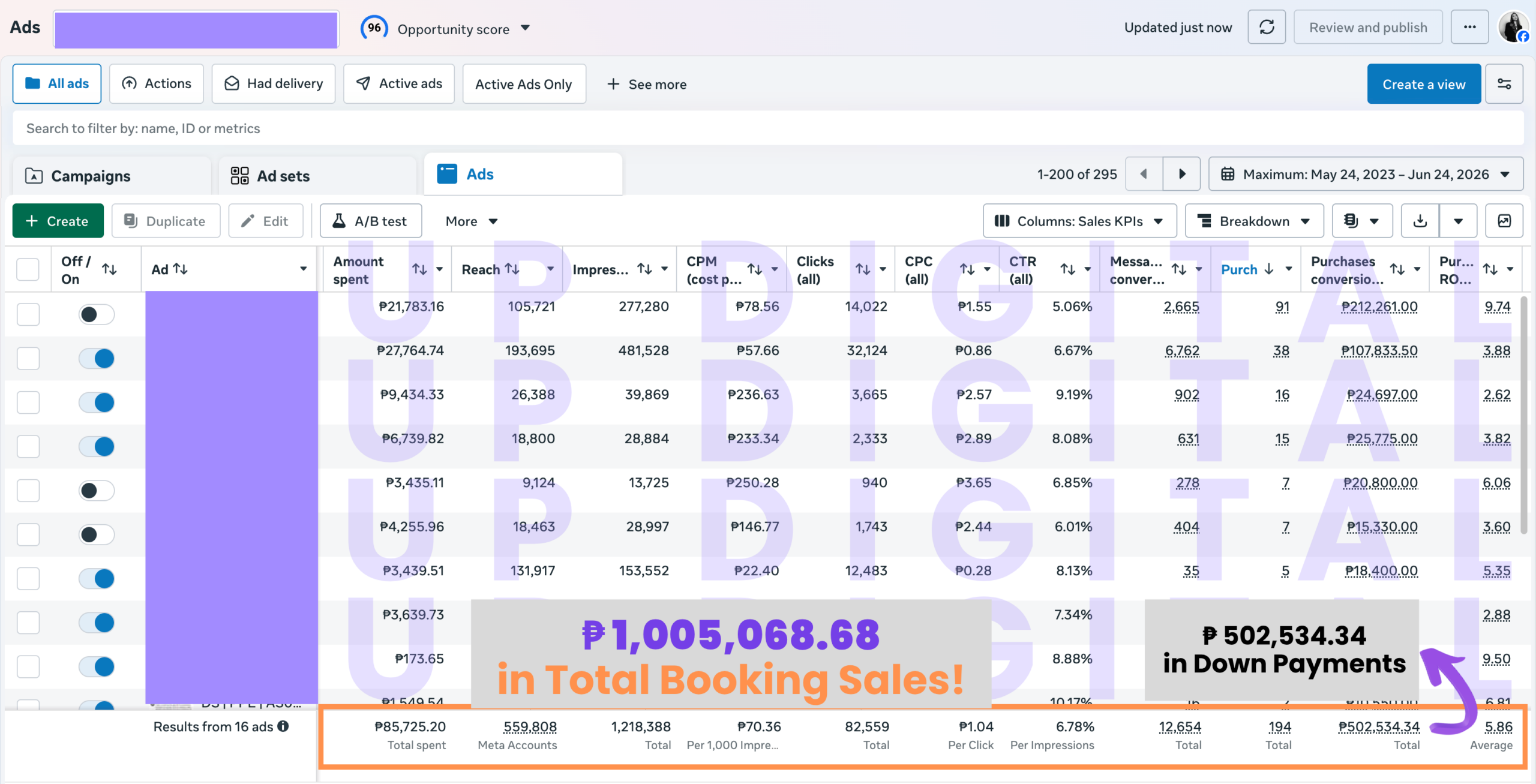Go to next page of ads
Image resolution: width=1536 pixels, height=784 pixels.
point(1181,174)
